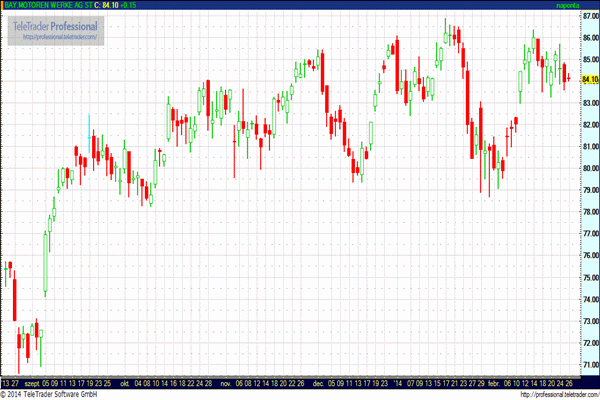Select the 'nov' month label on time axis
The width and height of the screenshot is (600, 400).
click(x=226, y=384)
